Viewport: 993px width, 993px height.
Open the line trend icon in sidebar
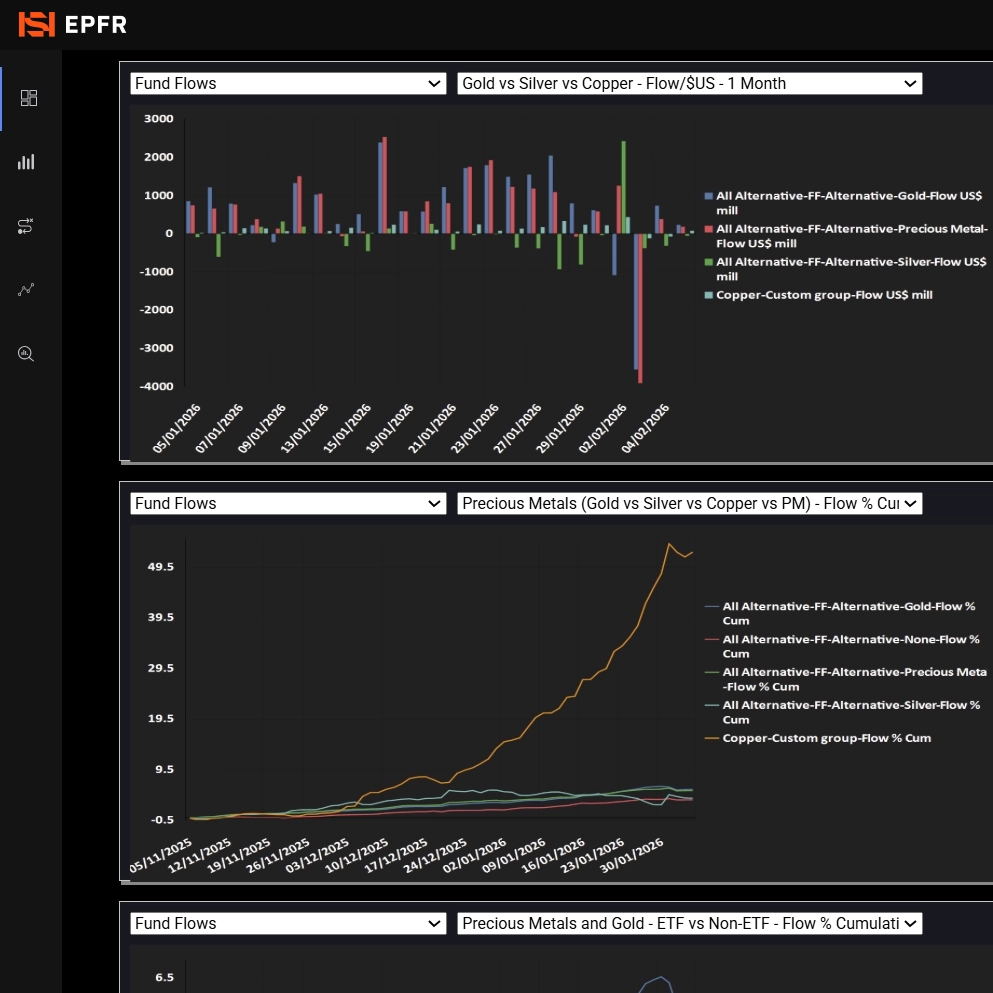pyautogui.click(x=27, y=290)
